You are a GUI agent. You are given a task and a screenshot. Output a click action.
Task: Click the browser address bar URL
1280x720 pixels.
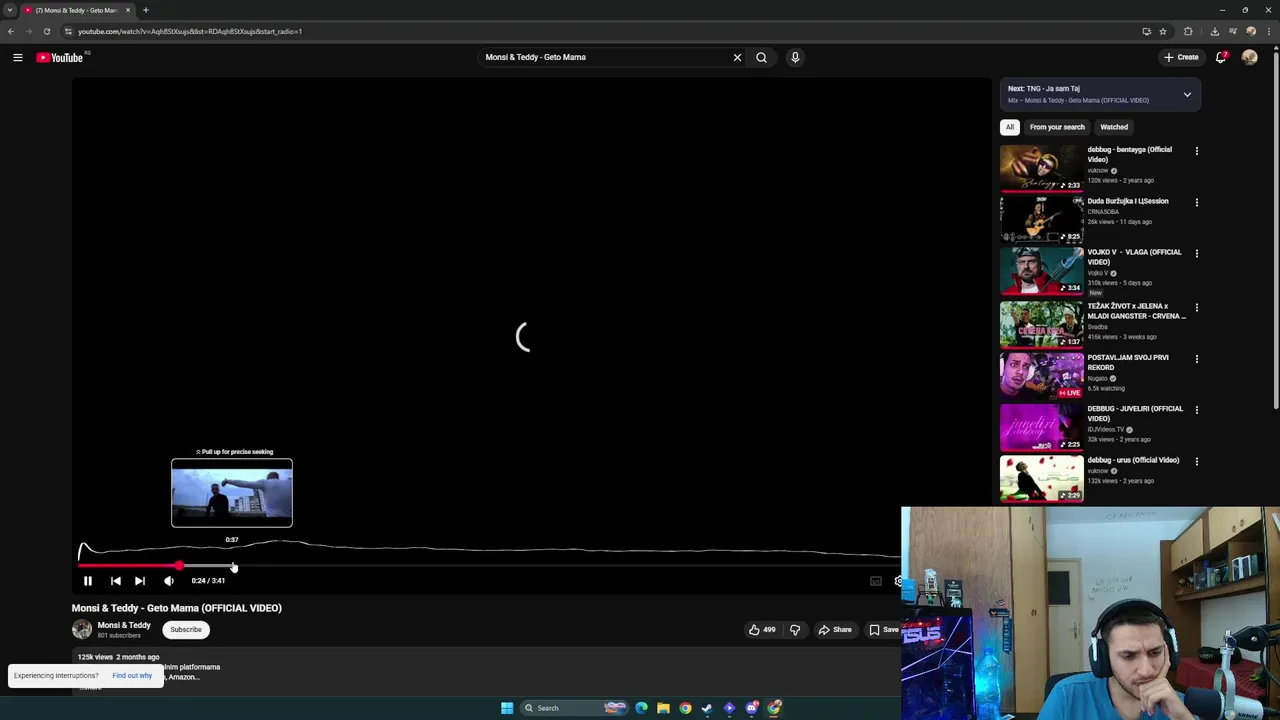190,31
